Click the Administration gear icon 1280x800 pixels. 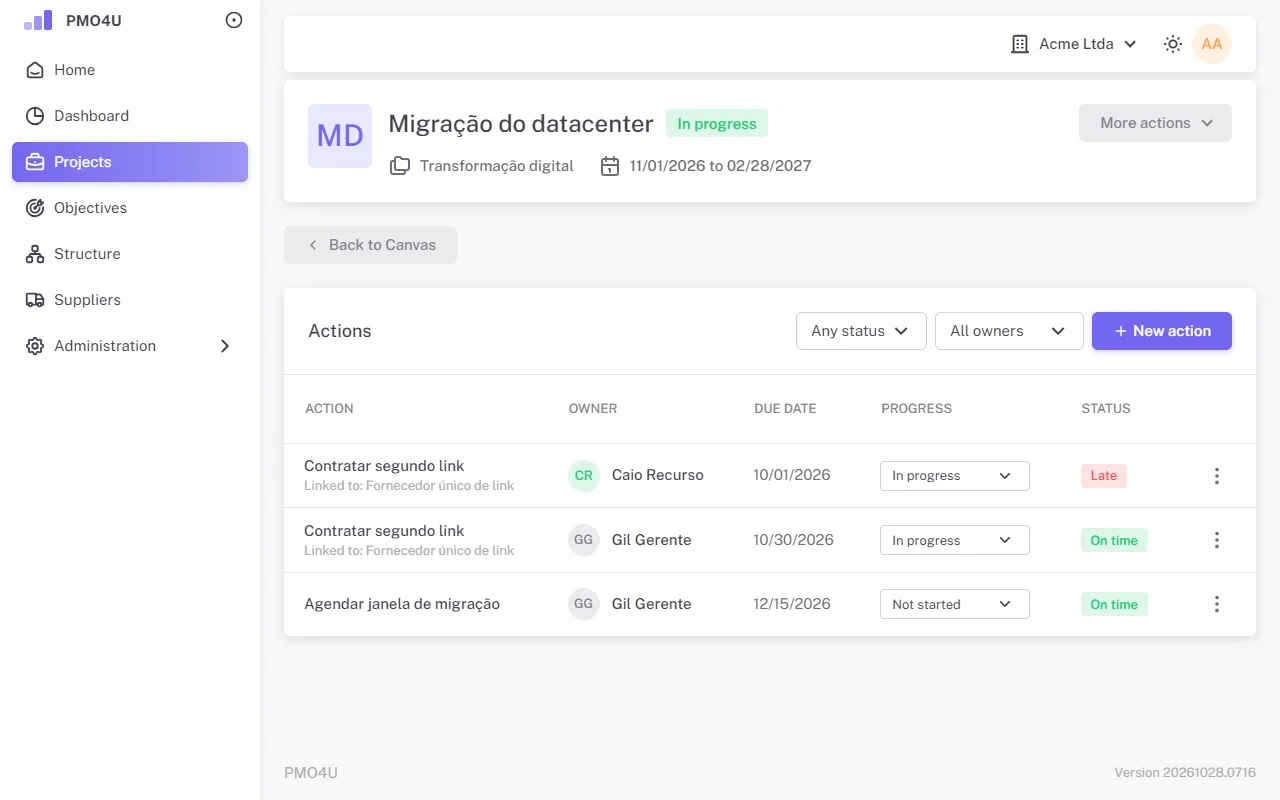[35, 346]
